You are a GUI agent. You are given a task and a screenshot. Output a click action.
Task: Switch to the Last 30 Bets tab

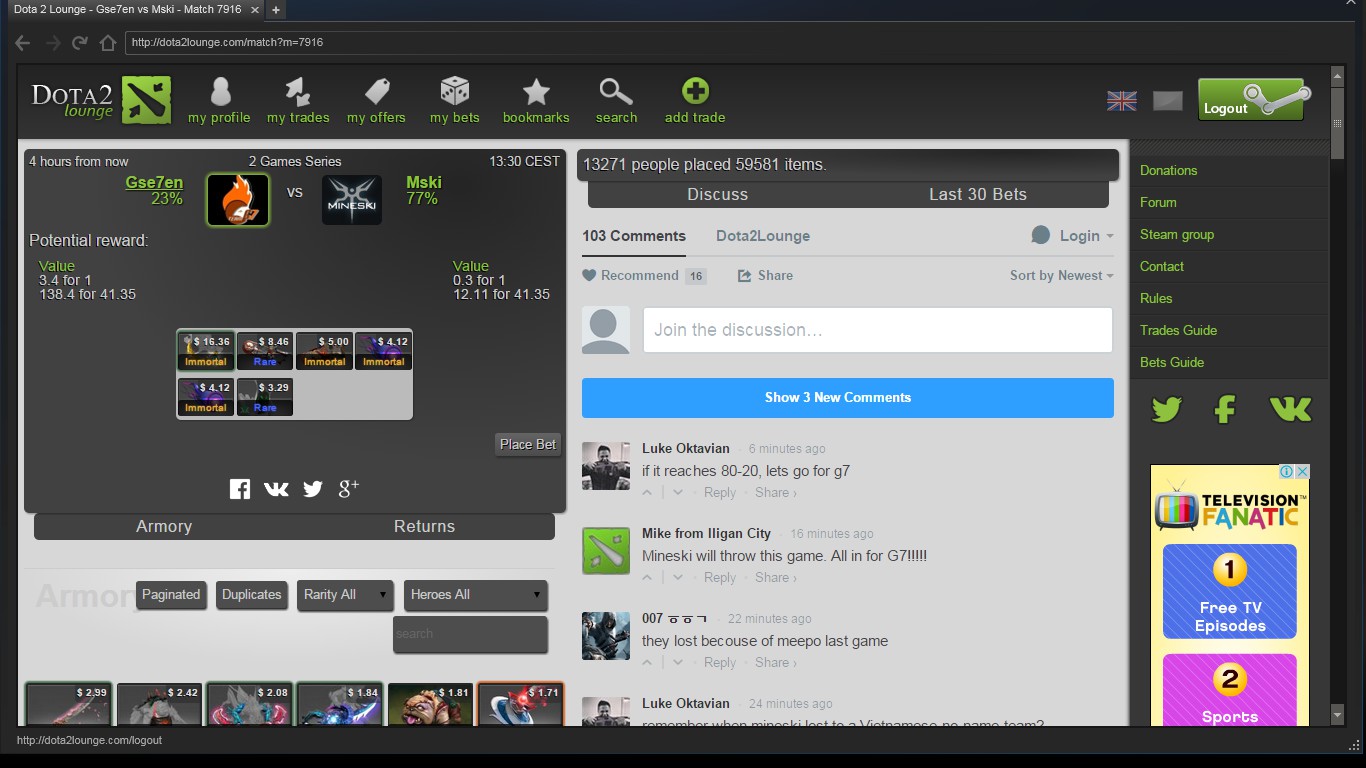coord(978,194)
